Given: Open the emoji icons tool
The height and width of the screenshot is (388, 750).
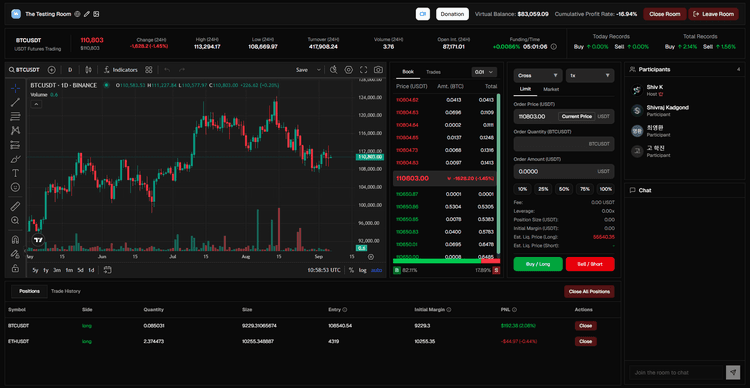Looking at the screenshot, I should click(15, 187).
